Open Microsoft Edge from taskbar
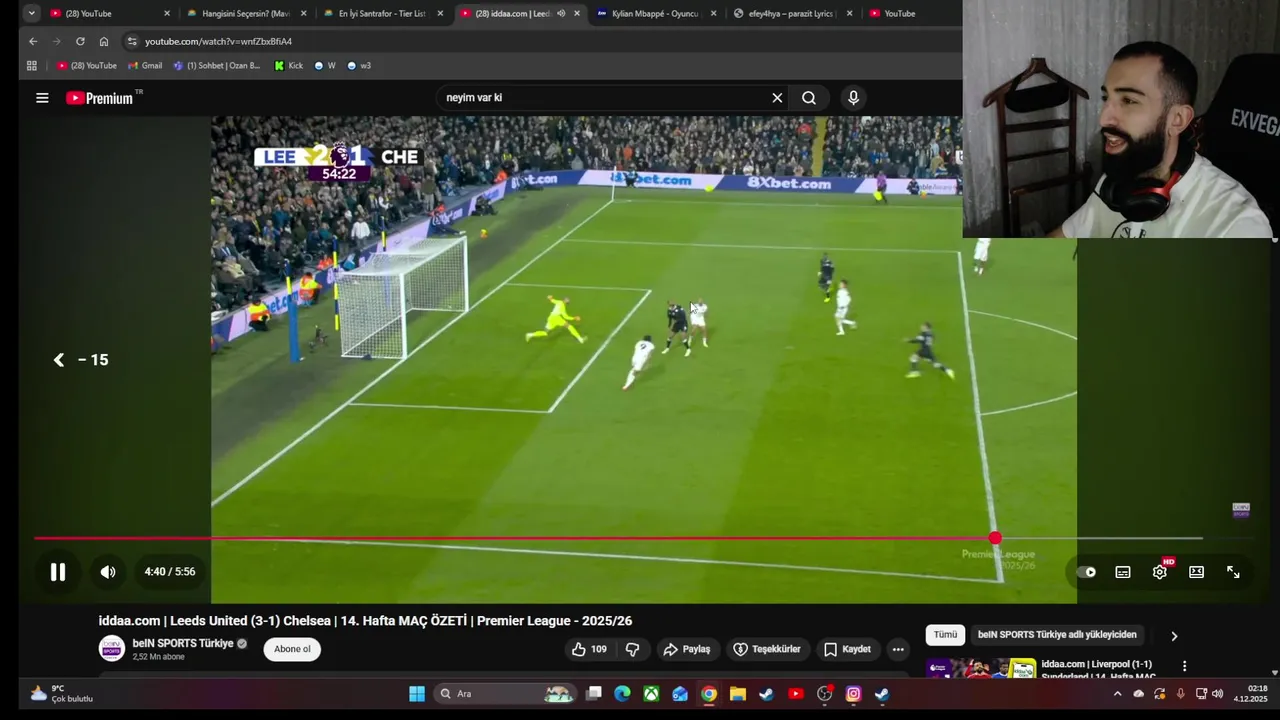This screenshot has width=1280, height=720. pos(622,694)
